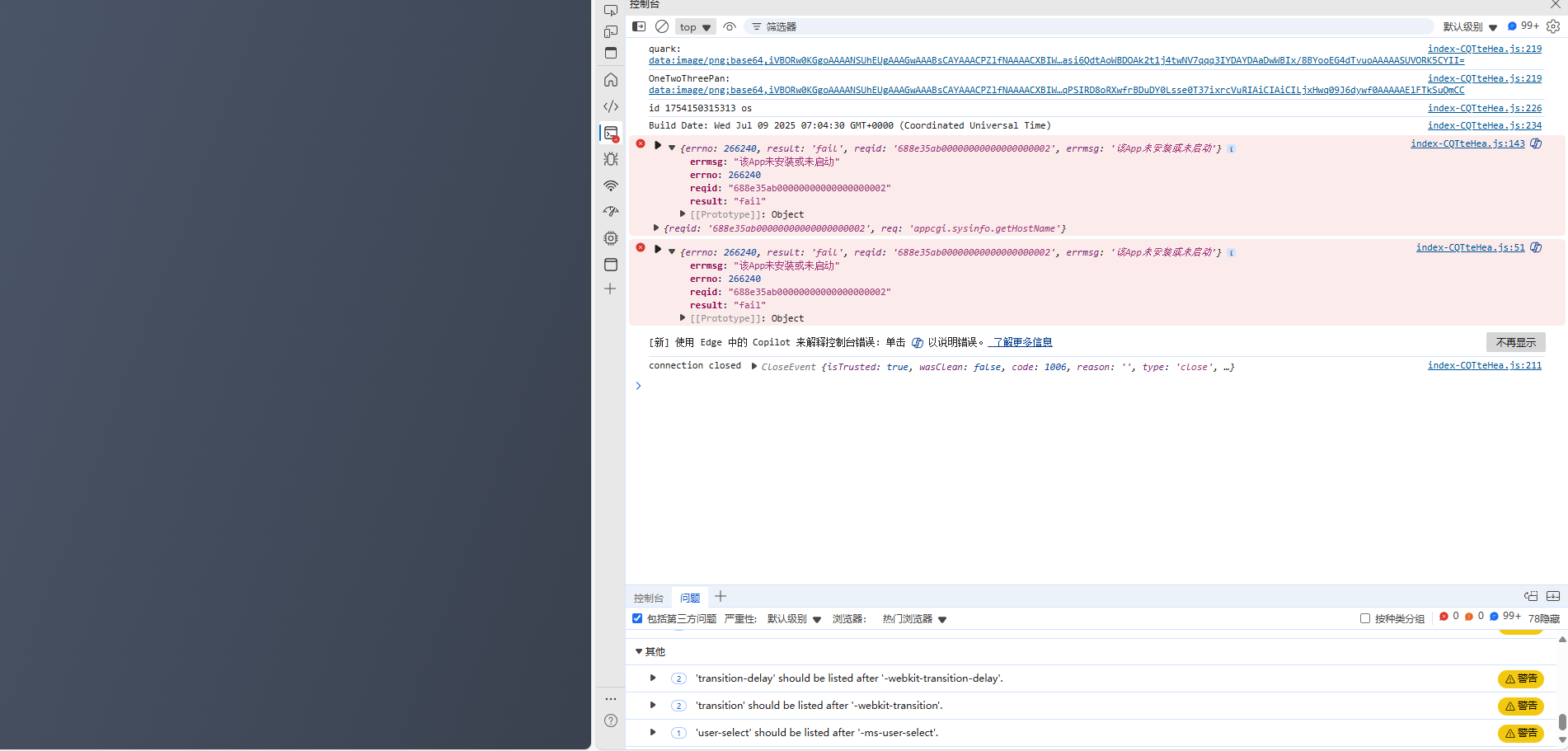Open DevTools help question mark icon
This screenshot has height=751, width=1568.
click(x=611, y=720)
